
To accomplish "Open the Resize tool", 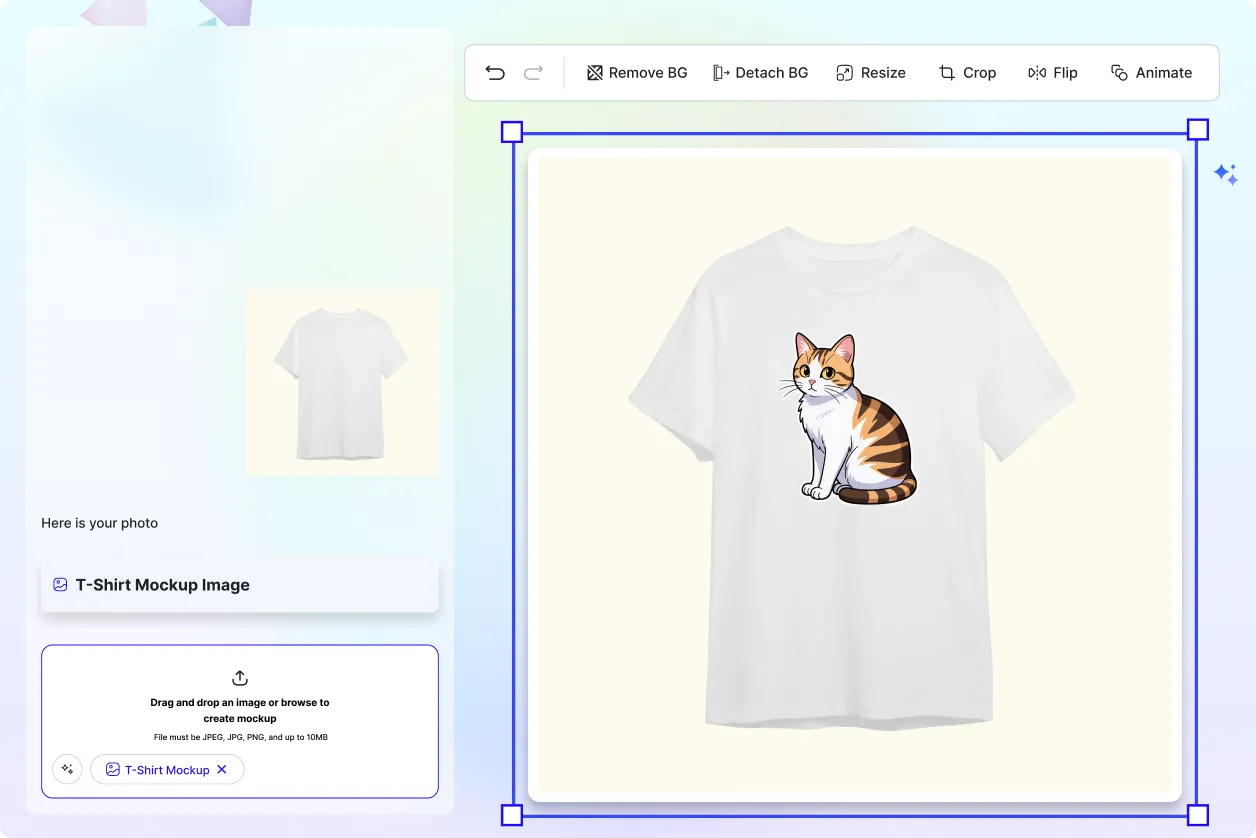I will pyautogui.click(x=870, y=72).
